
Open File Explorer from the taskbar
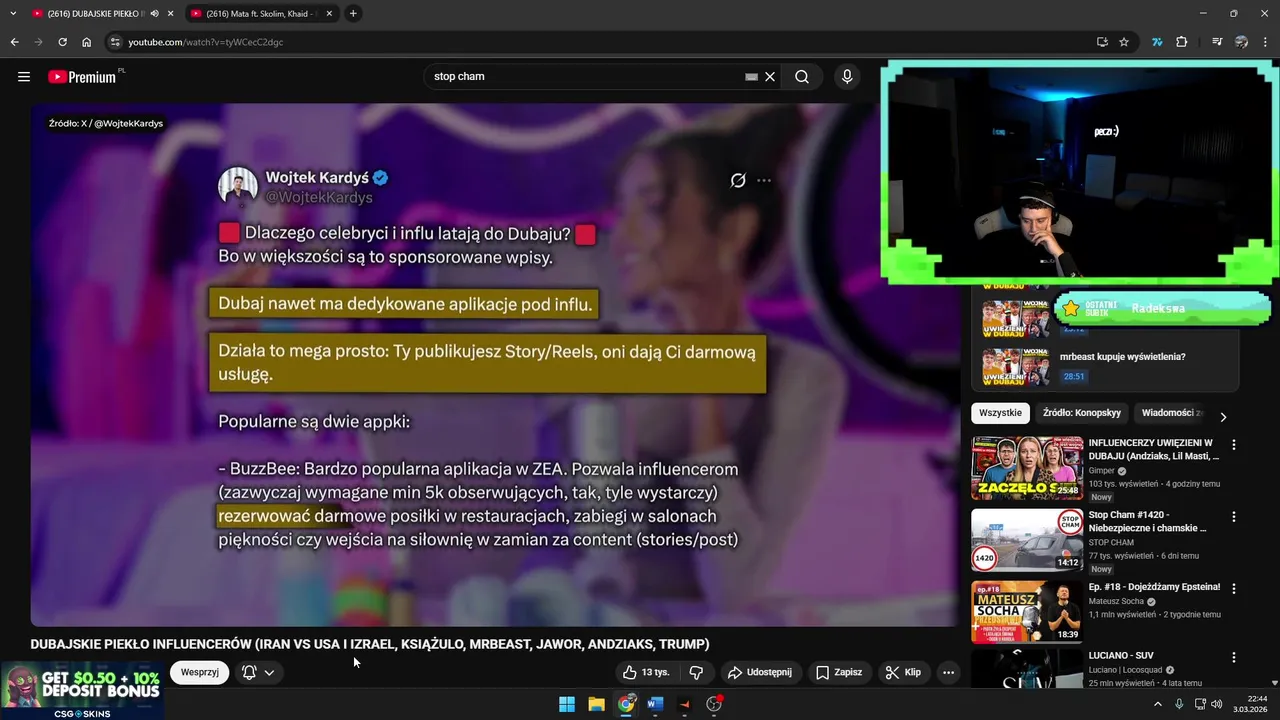tap(596, 704)
